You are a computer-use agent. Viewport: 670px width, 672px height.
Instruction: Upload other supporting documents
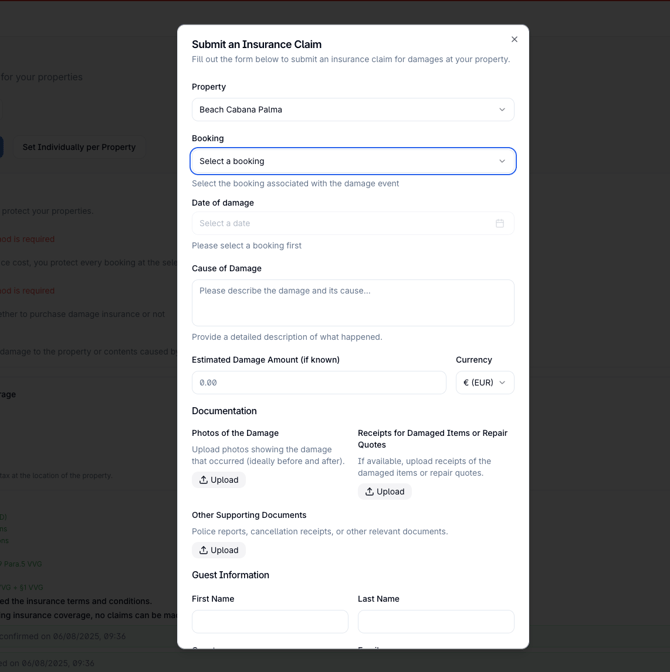tap(219, 550)
